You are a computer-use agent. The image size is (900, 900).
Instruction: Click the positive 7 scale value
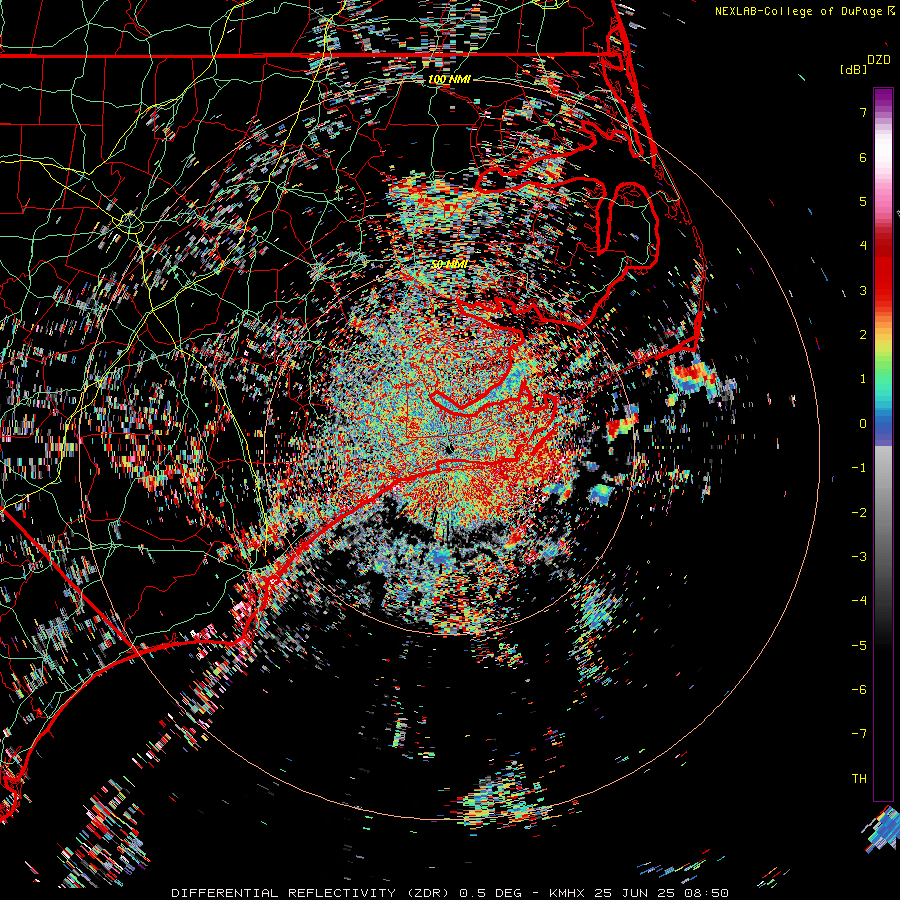tap(863, 112)
